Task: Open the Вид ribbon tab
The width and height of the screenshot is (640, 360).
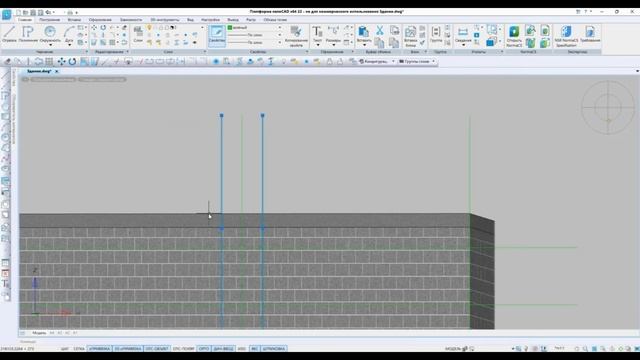Action: point(190,20)
